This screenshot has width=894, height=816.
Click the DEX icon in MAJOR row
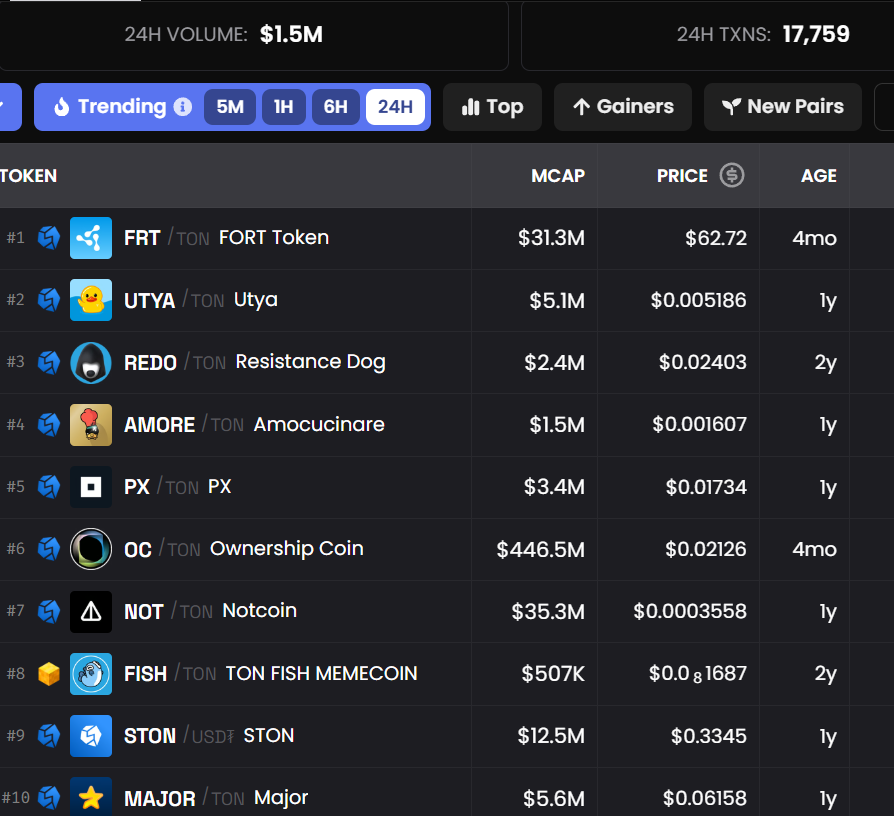tap(49, 798)
